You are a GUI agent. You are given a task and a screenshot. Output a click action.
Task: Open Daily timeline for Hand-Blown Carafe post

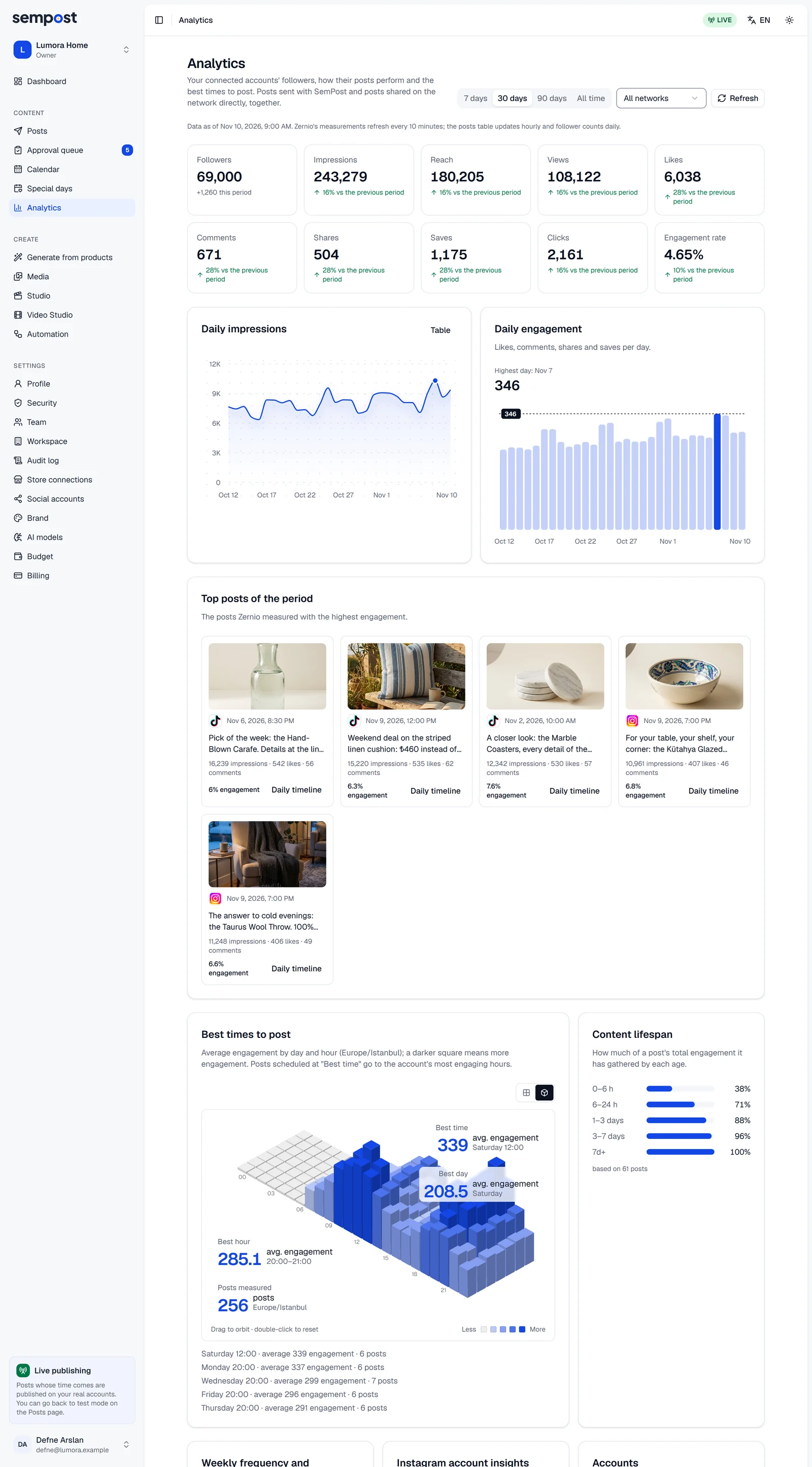[x=296, y=790]
